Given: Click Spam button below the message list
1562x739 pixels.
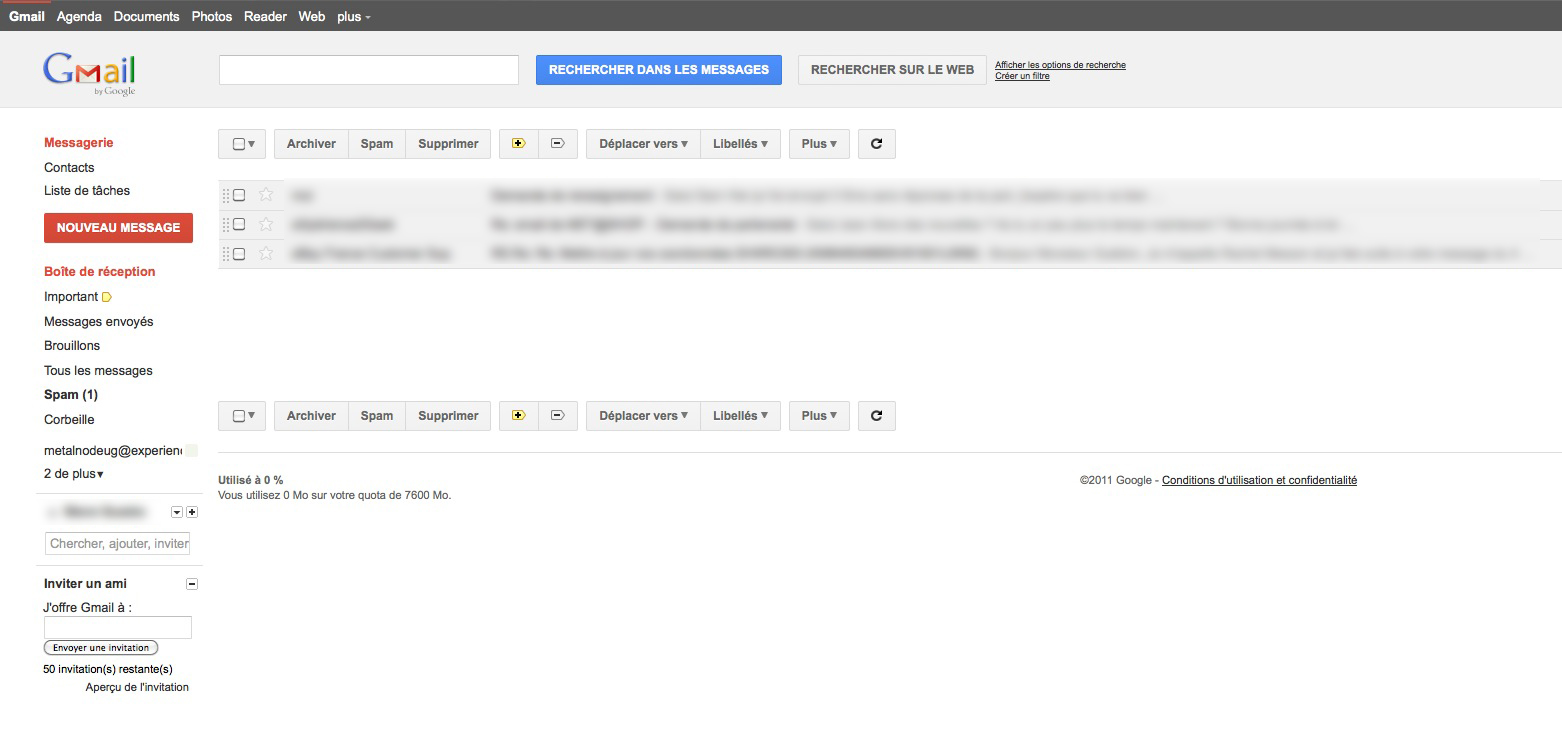Looking at the screenshot, I should (x=377, y=416).
